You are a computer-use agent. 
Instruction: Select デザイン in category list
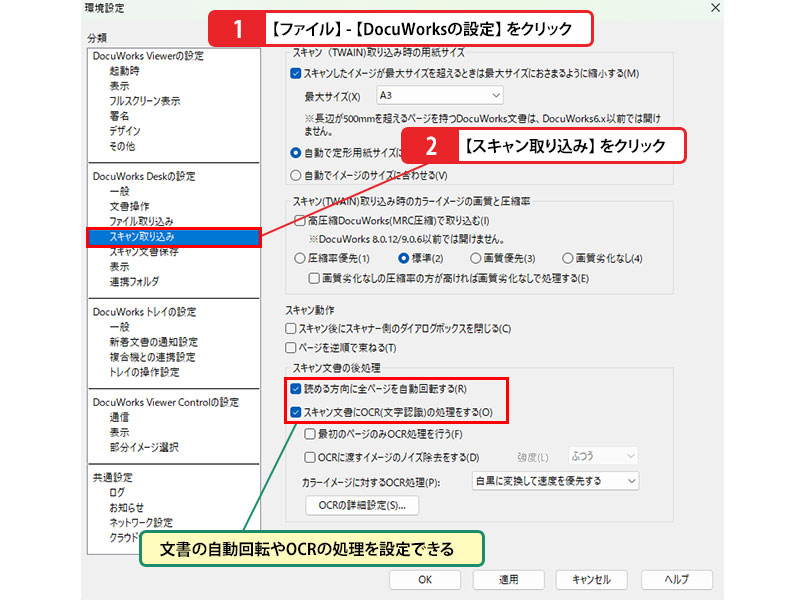(x=125, y=131)
